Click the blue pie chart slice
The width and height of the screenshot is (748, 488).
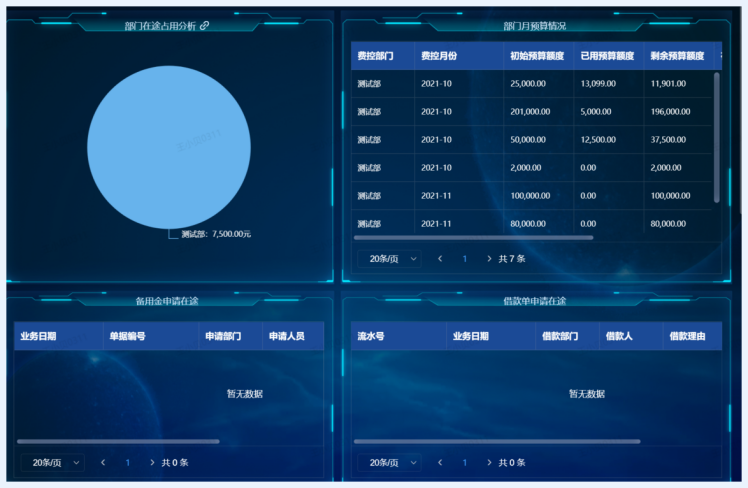tap(168, 147)
